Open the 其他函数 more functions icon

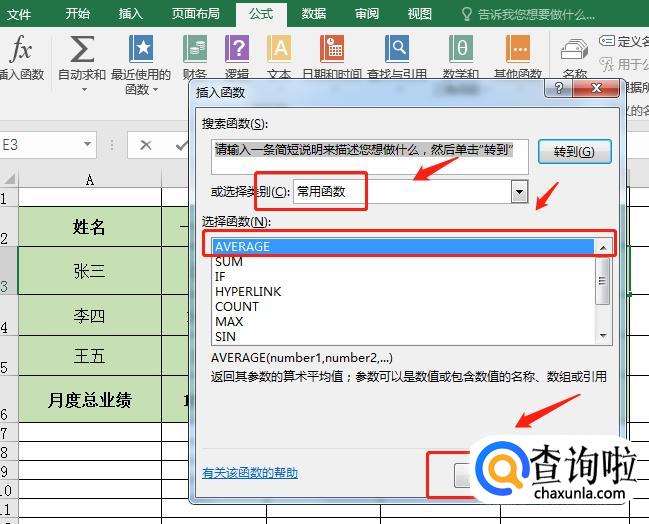pyautogui.click(x=517, y=50)
